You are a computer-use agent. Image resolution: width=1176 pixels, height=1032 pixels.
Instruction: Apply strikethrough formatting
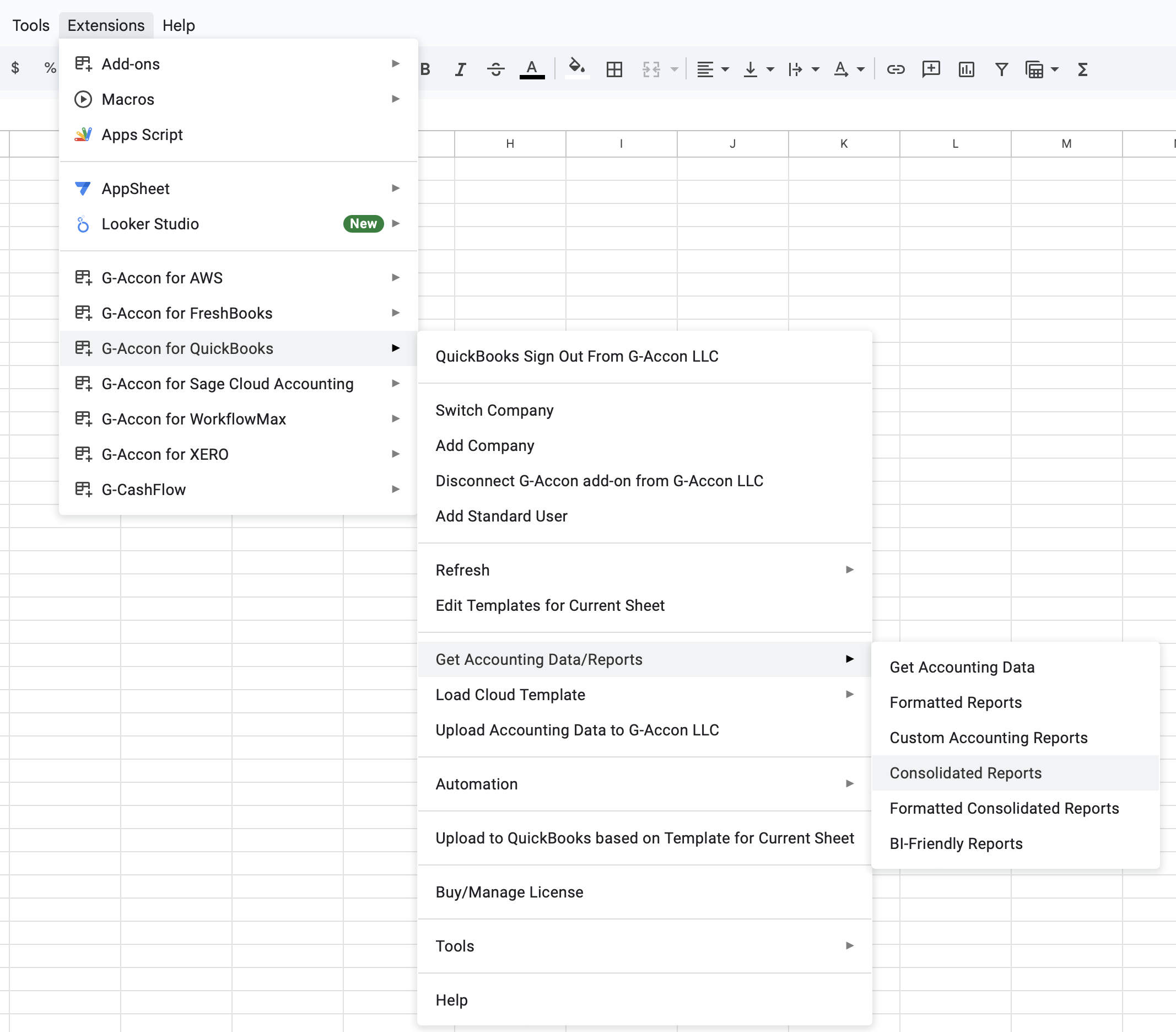pos(495,69)
